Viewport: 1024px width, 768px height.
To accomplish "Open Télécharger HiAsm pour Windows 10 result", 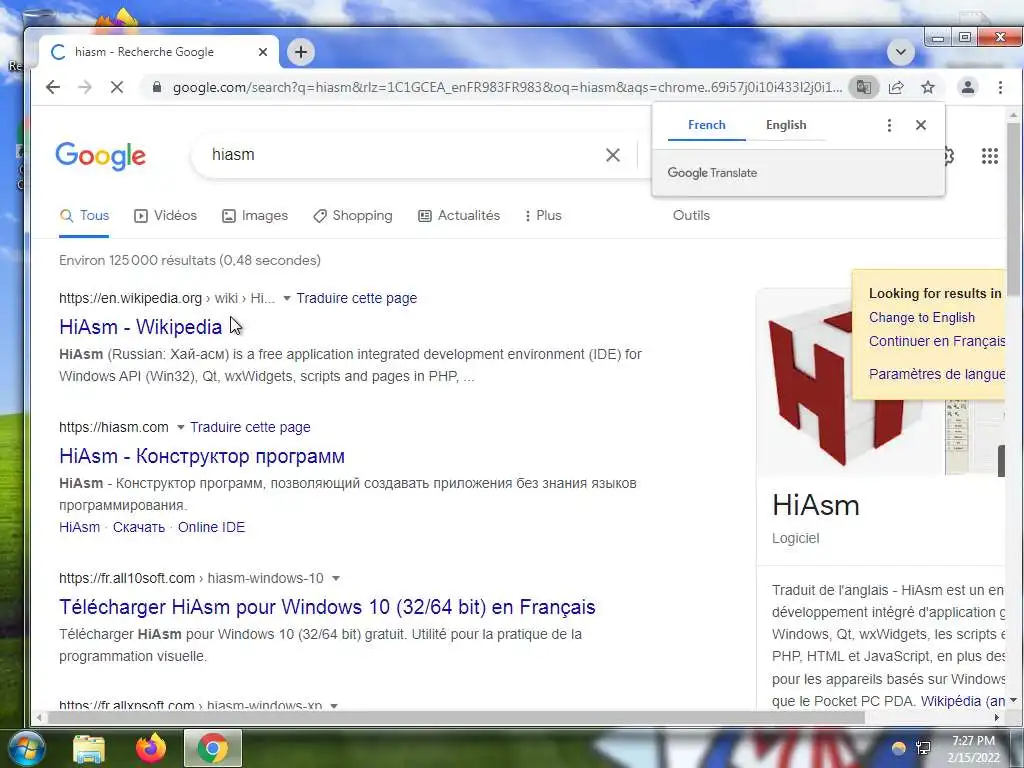I will [x=327, y=607].
